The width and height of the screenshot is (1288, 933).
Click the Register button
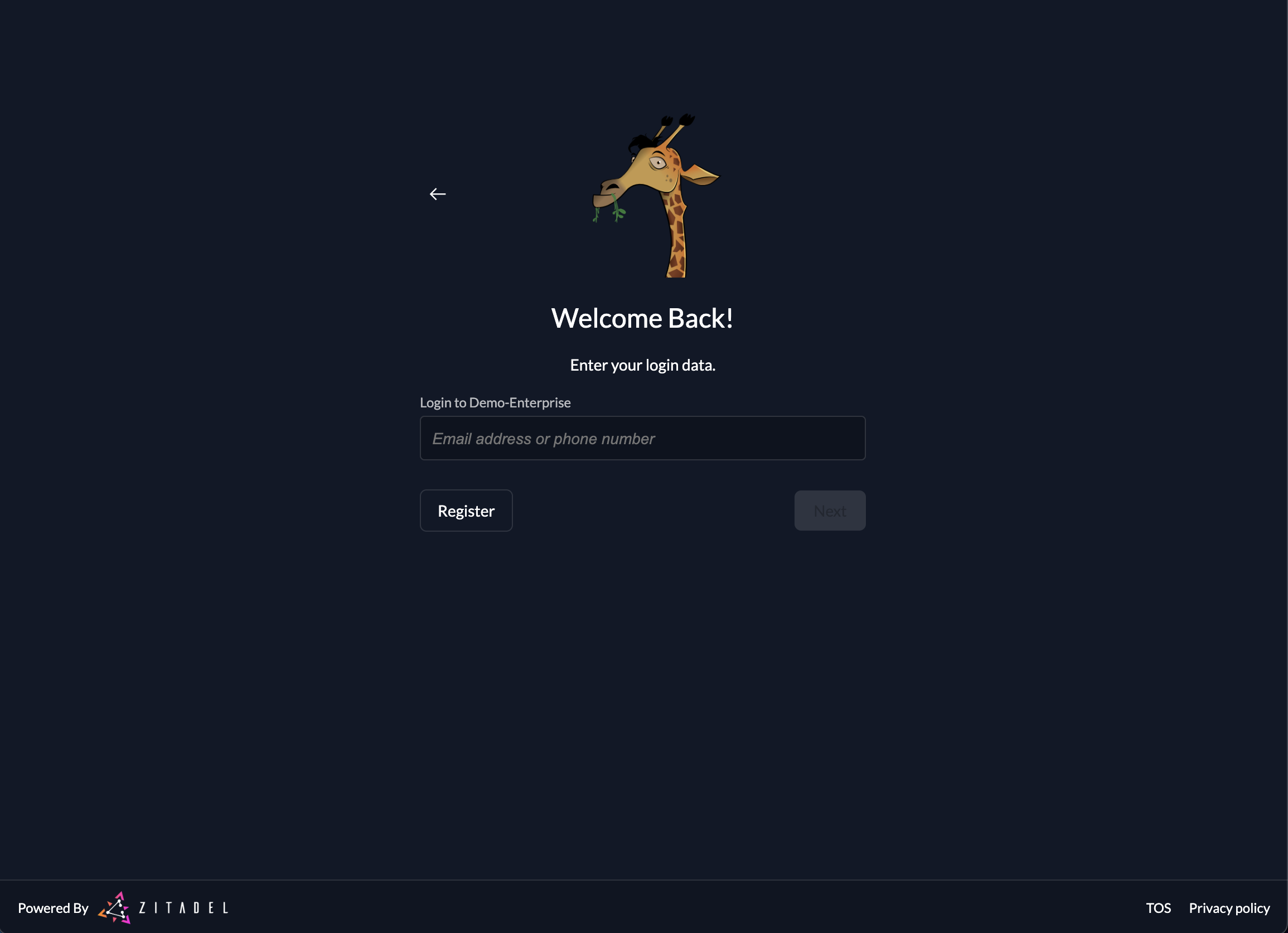tap(466, 510)
